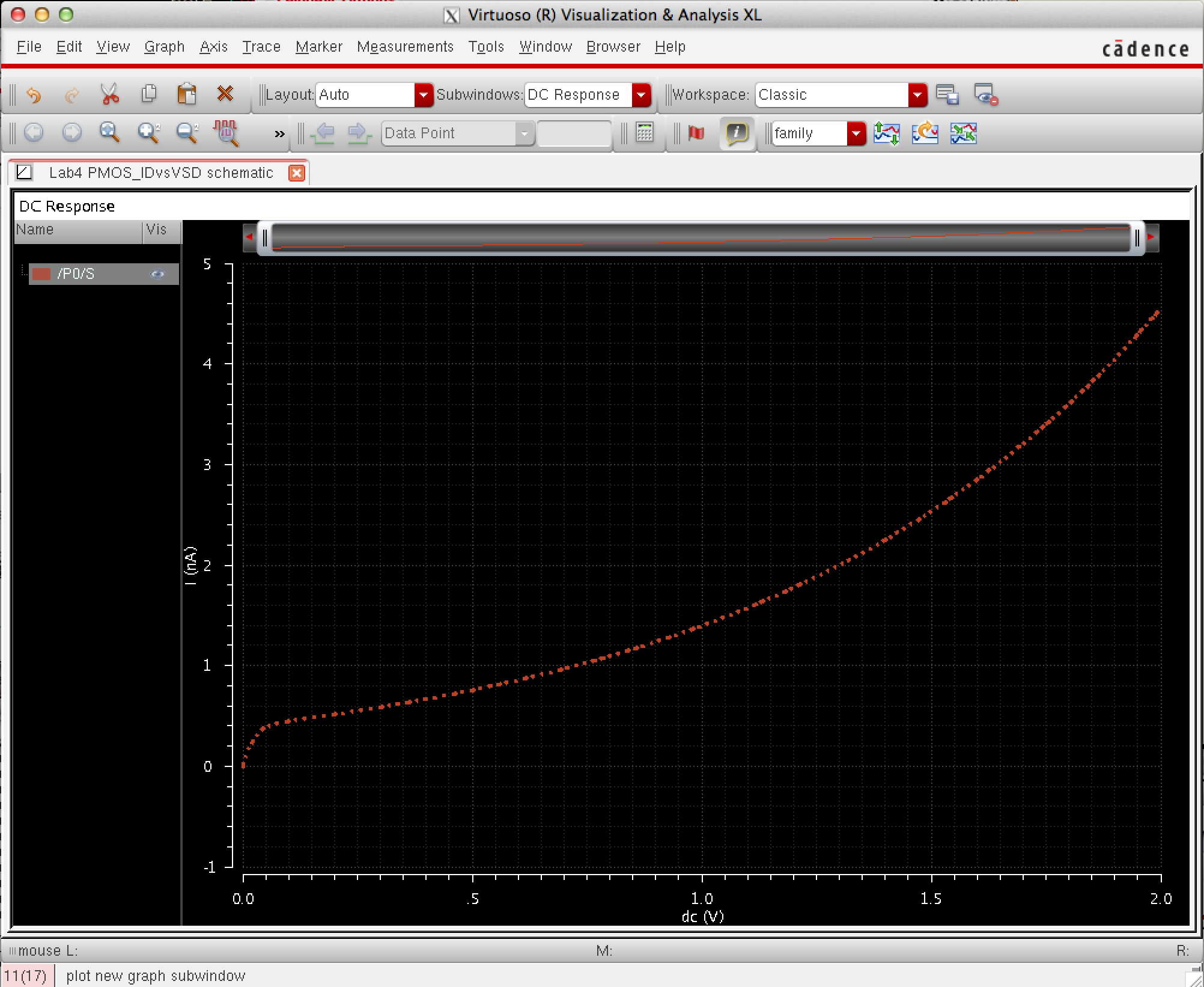This screenshot has height=987, width=1204.
Task: Click the marker value input field
Action: tap(574, 133)
